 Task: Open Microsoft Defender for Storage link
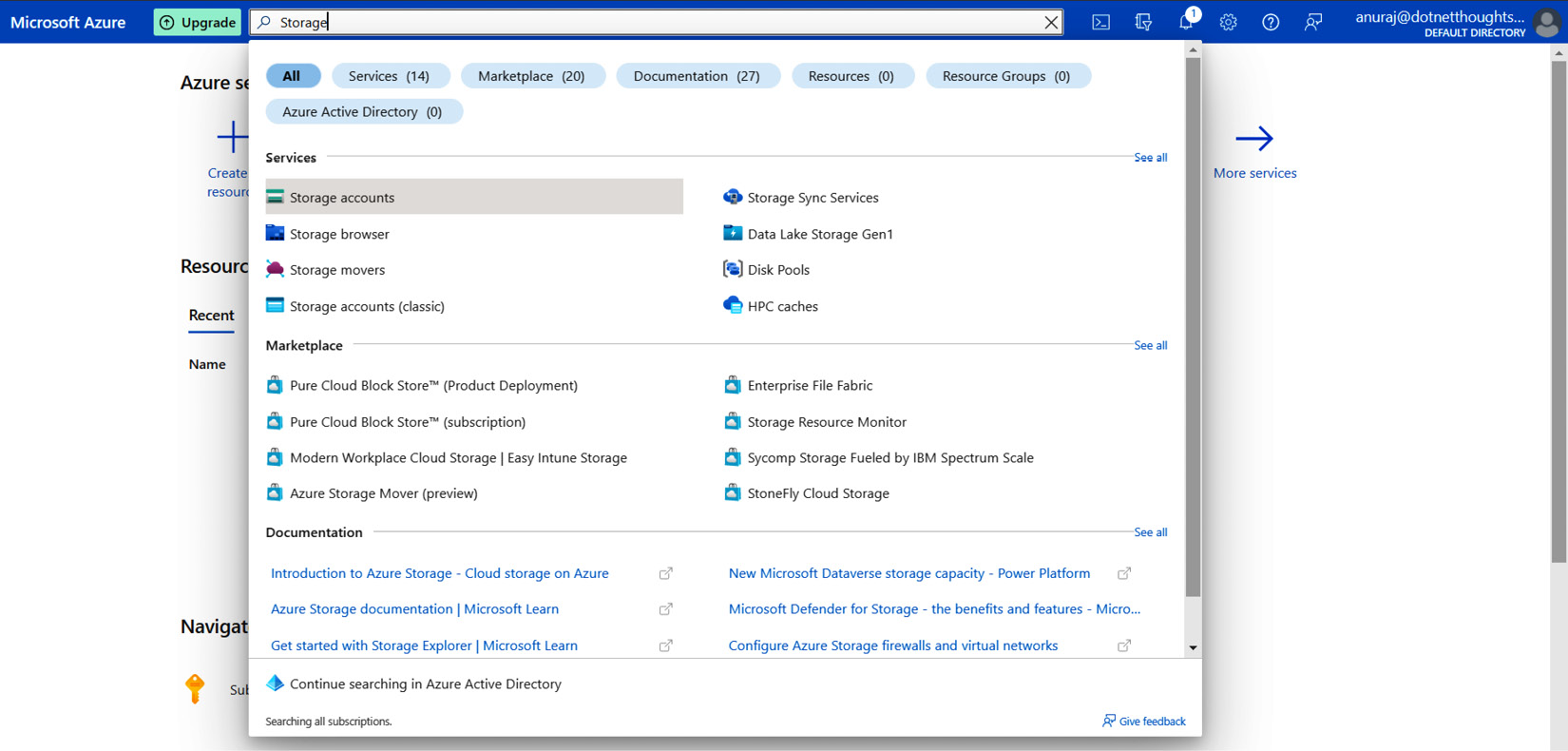934,609
